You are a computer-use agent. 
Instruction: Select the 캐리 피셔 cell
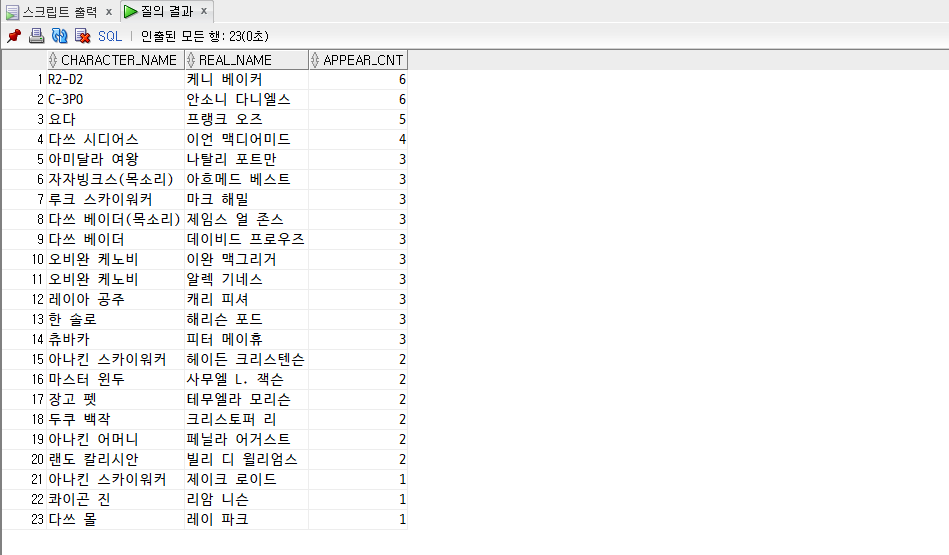246,299
